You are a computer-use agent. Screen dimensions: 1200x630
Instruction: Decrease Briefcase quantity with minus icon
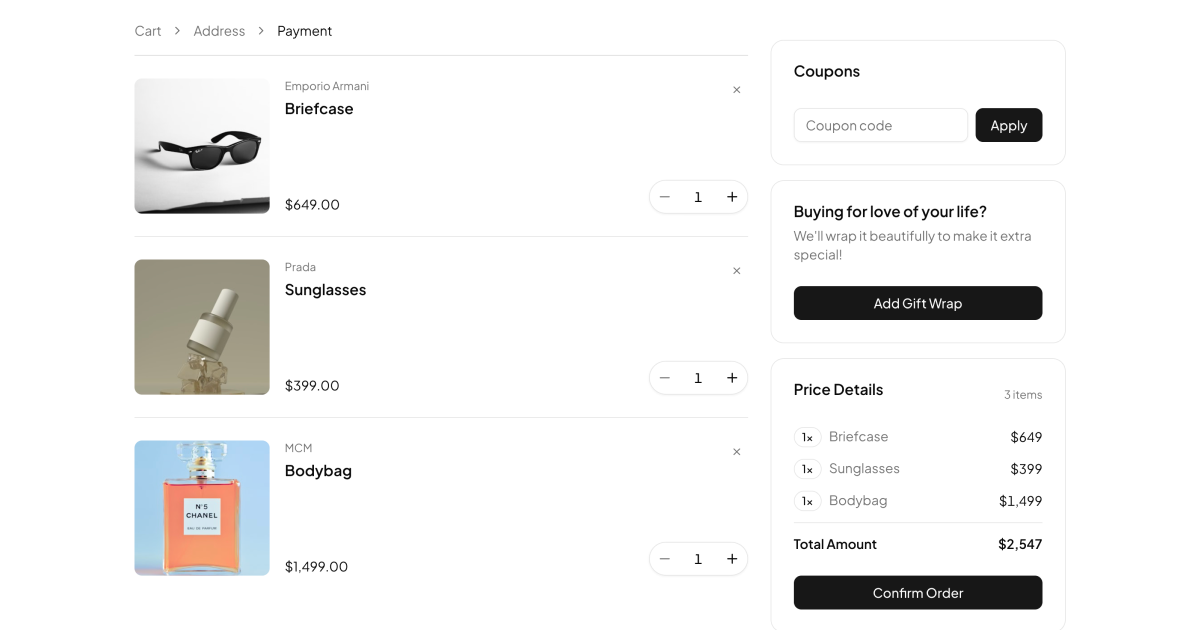[x=665, y=197]
